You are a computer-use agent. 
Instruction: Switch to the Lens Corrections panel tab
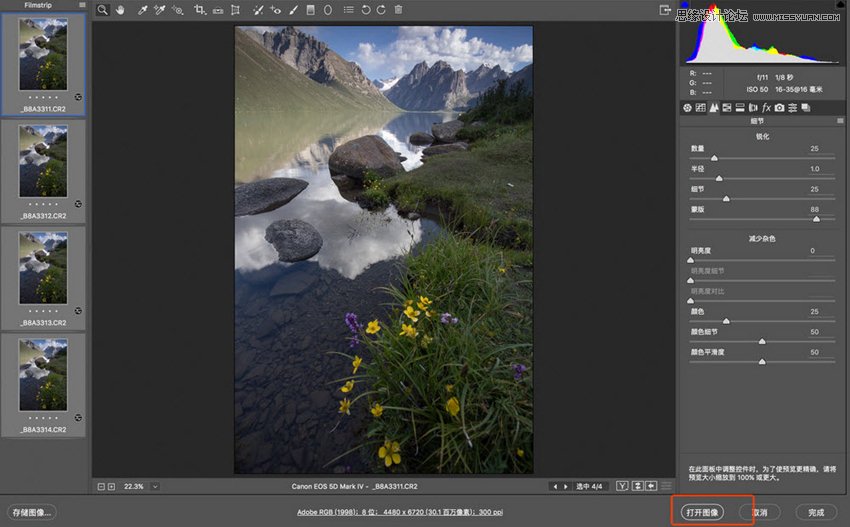753,108
